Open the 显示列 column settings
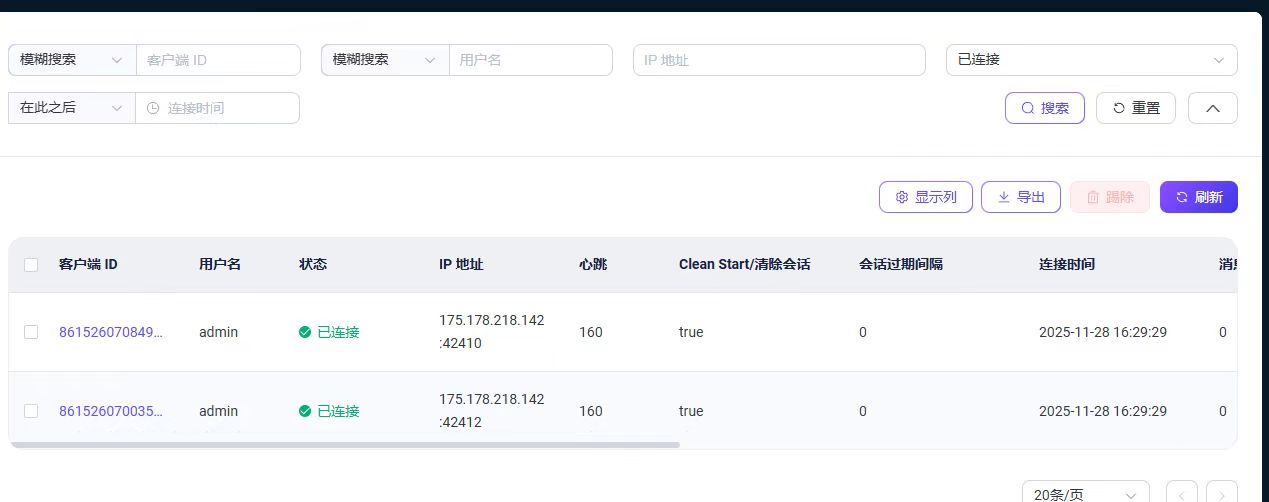The width and height of the screenshot is (1269, 502). [925, 197]
